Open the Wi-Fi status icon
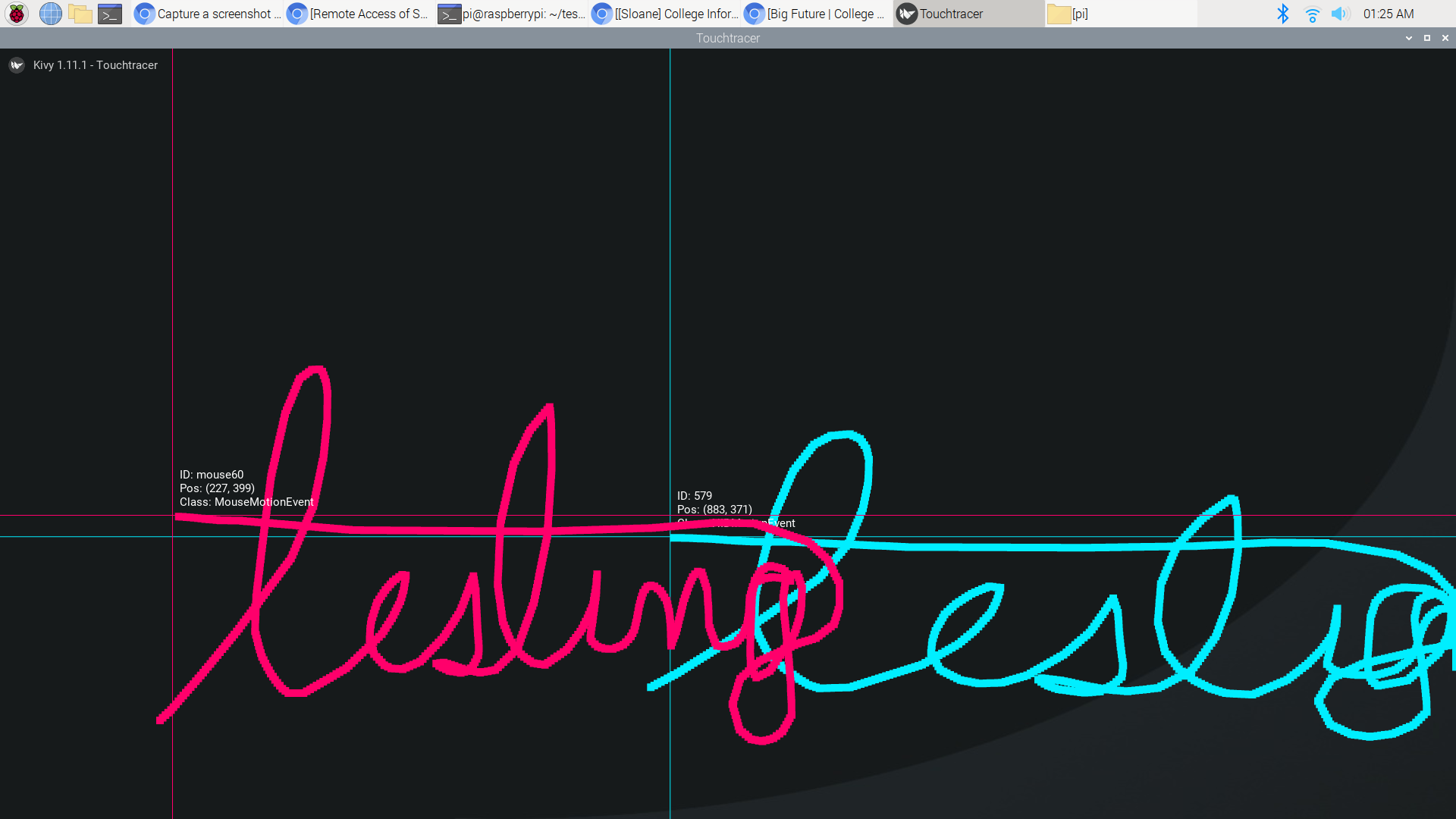1456x819 pixels. point(1312,13)
